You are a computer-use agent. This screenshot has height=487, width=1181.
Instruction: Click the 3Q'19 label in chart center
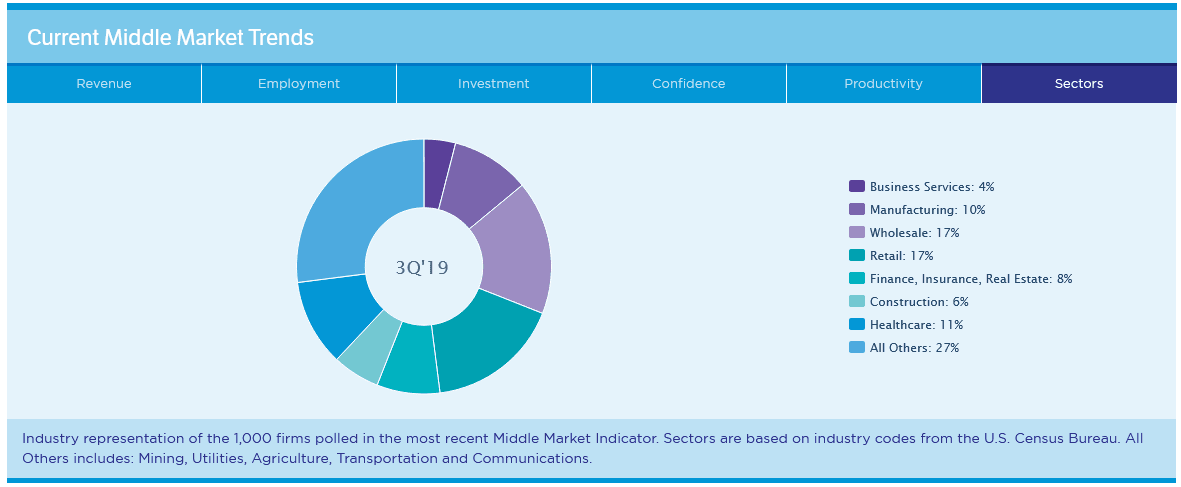422,268
